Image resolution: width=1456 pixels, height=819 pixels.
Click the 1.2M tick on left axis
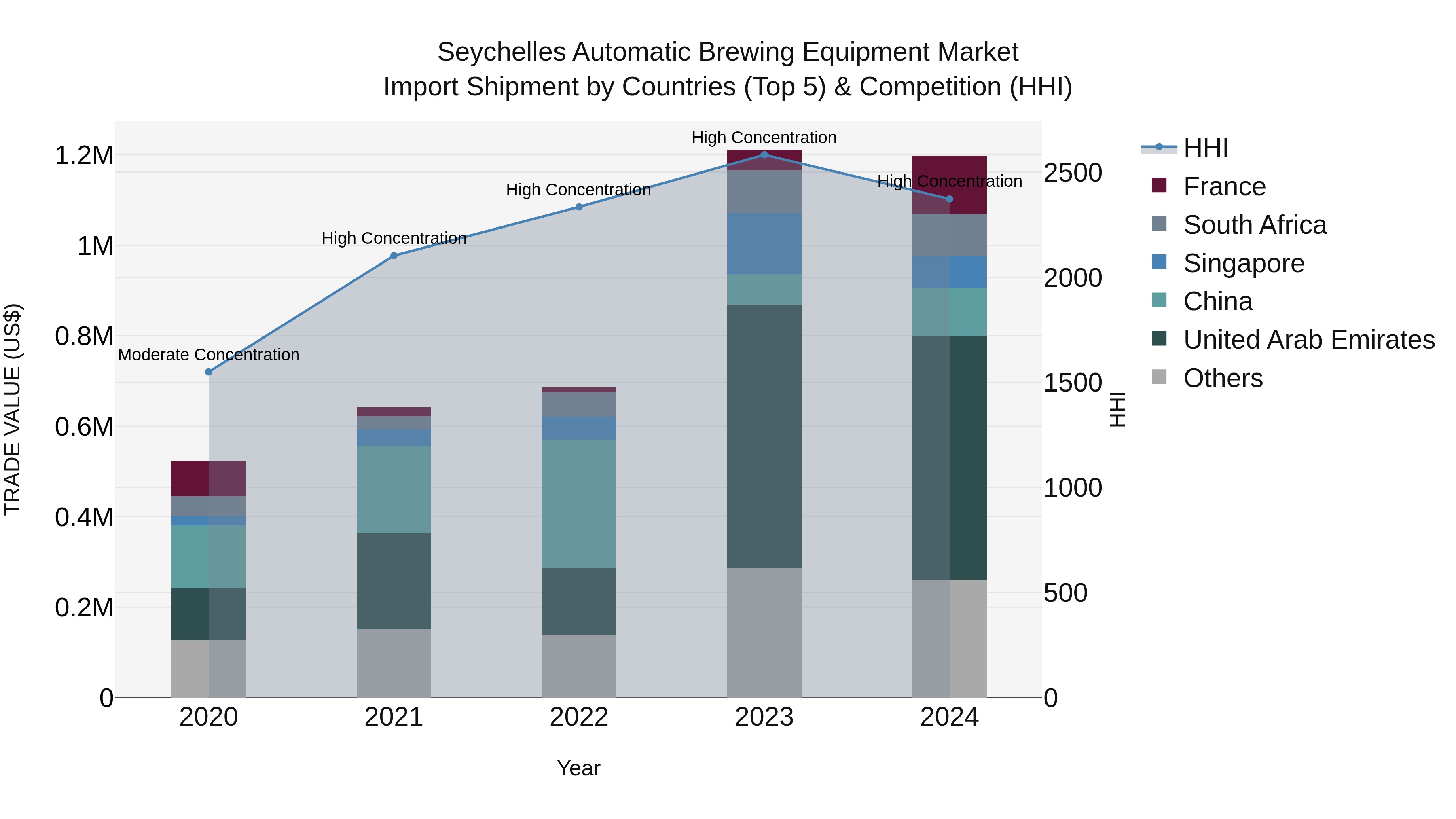(x=84, y=155)
